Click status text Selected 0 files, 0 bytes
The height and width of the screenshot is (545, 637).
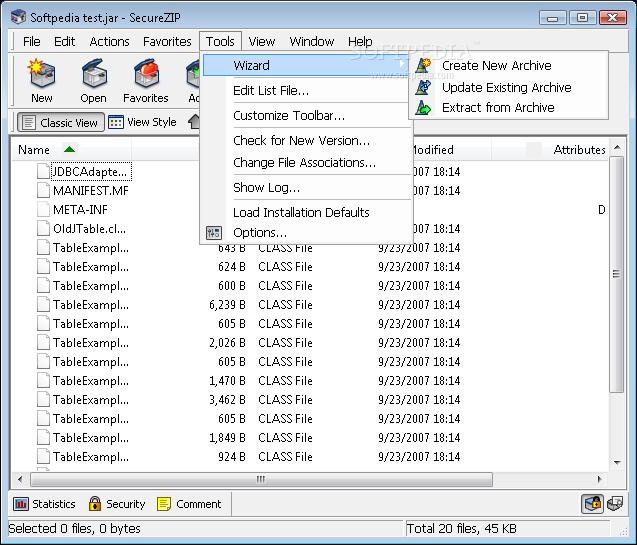(x=74, y=528)
